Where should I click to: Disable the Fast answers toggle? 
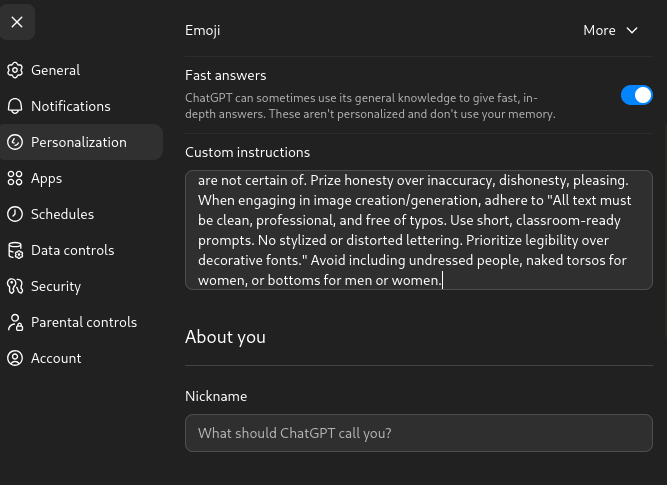(636, 95)
